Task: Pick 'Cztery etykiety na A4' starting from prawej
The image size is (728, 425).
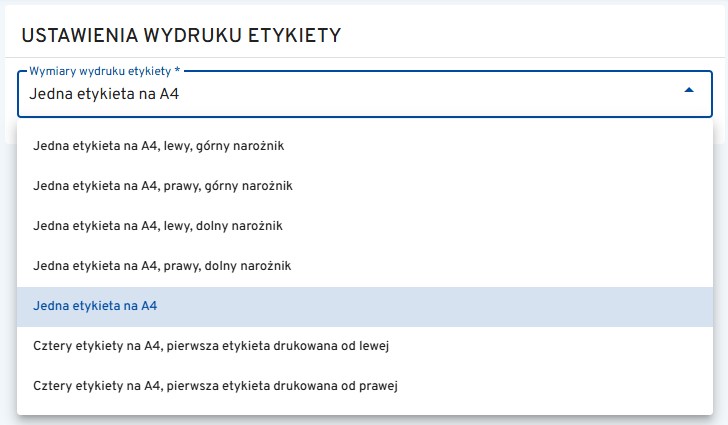Action: click(216, 385)
